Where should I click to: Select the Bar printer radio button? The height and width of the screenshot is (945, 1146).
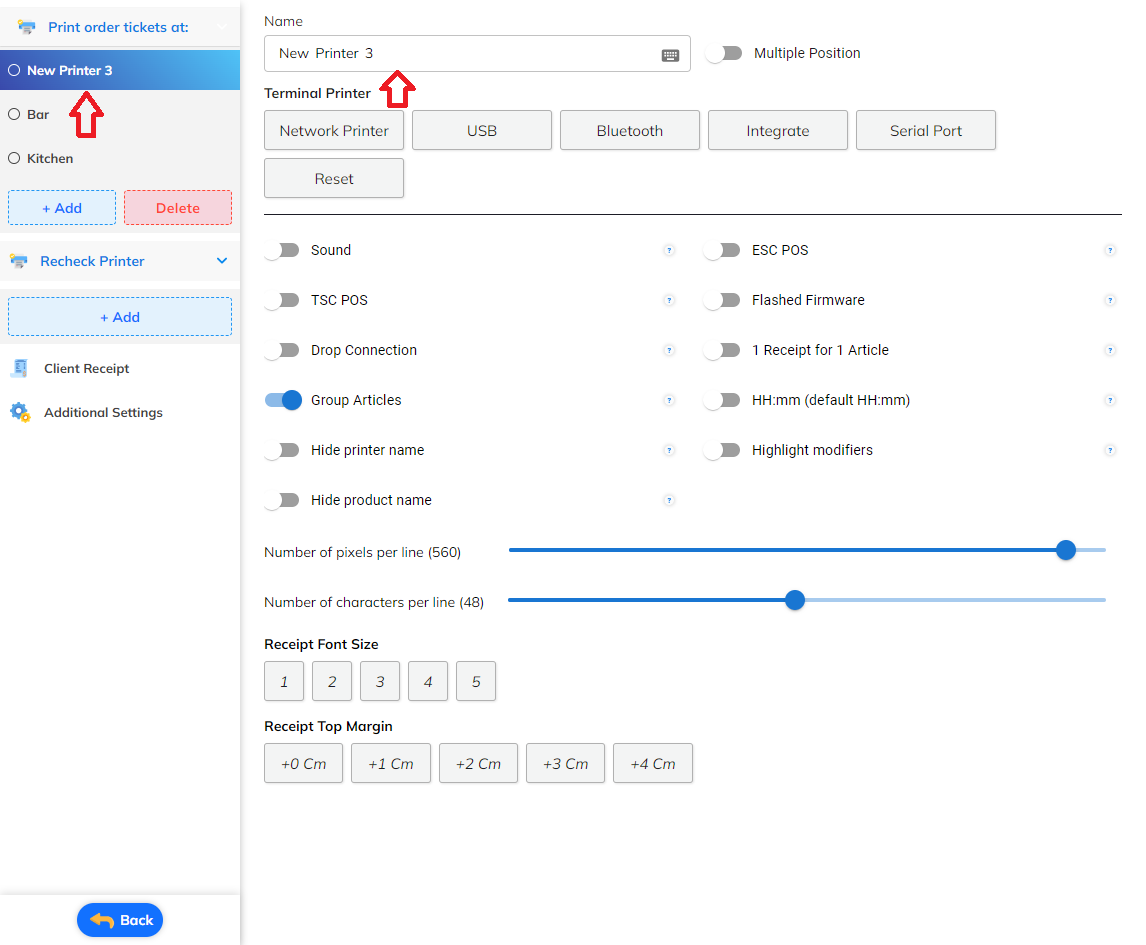(x=14, y=114)
